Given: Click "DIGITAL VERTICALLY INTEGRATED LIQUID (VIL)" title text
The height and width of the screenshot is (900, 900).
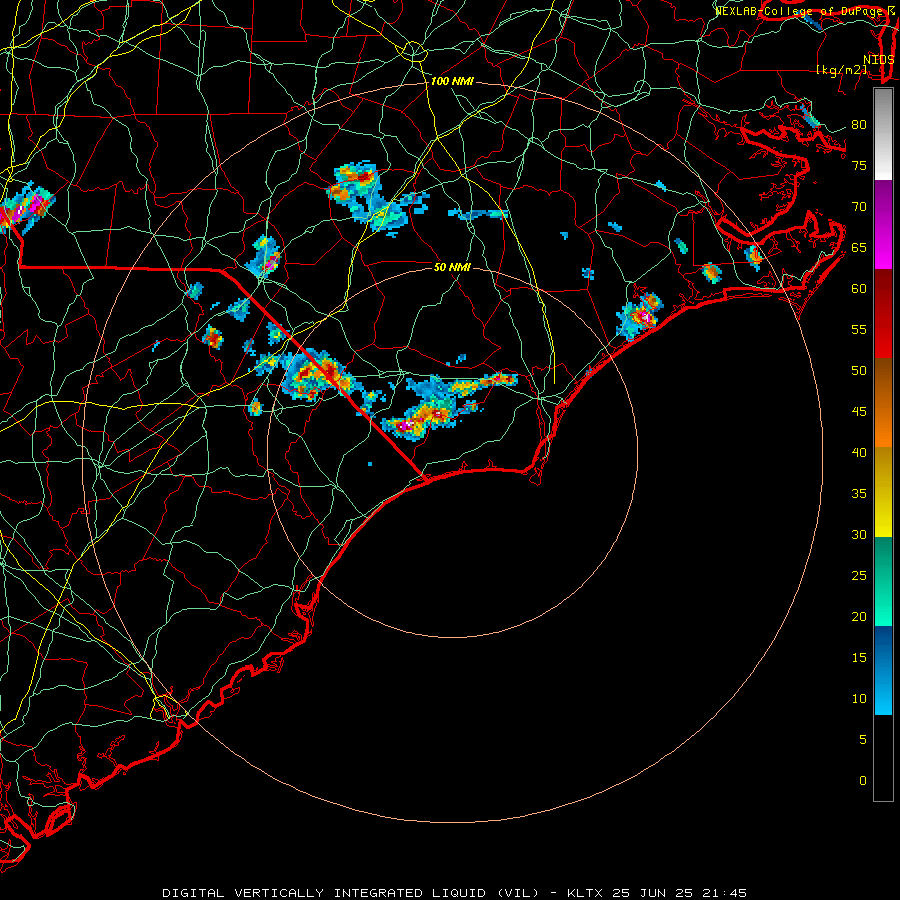Looking at the screenshot, I should click(x=351, y=893).
